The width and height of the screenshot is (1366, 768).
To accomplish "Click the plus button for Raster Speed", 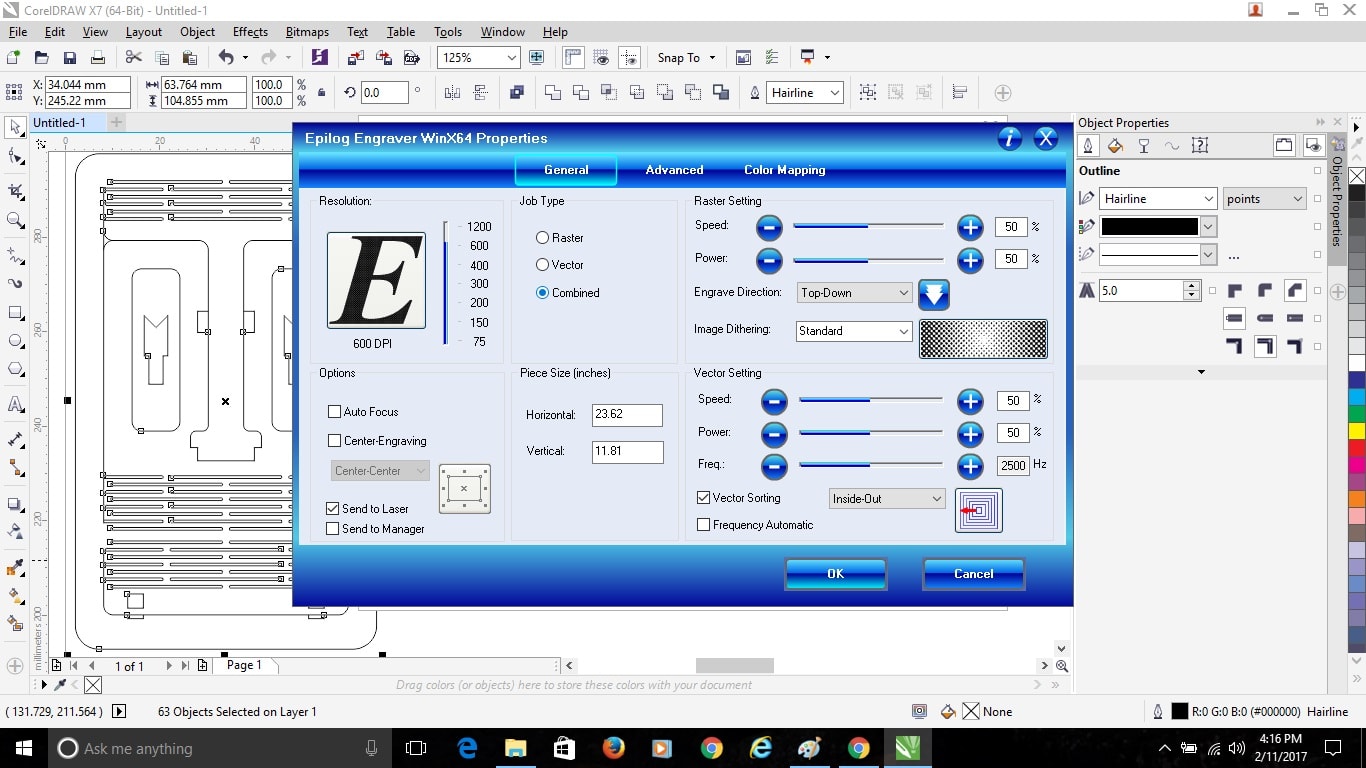I will (x=970, y=227).
